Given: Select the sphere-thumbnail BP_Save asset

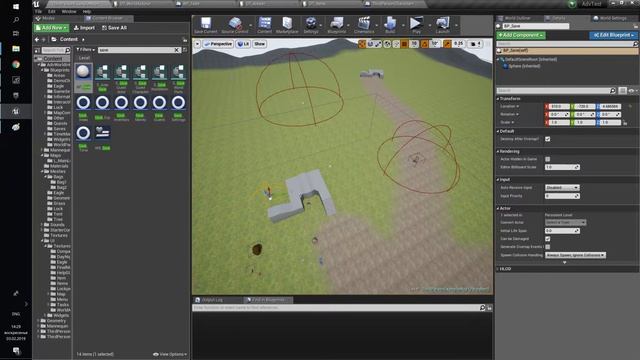Looking at the screenshot, I should pos(83,71).
